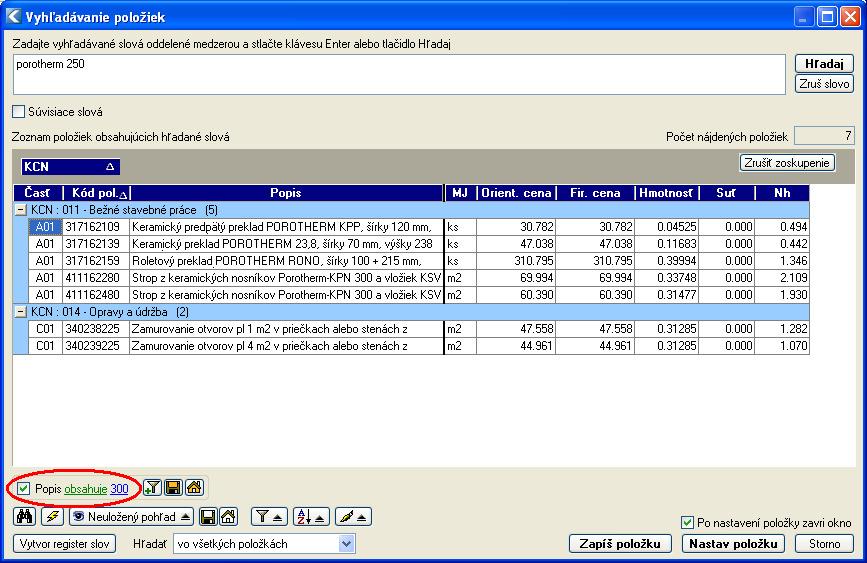Click the KCN grouping header
The height and width of the screenshot is (563, 867).
point(70,166)
